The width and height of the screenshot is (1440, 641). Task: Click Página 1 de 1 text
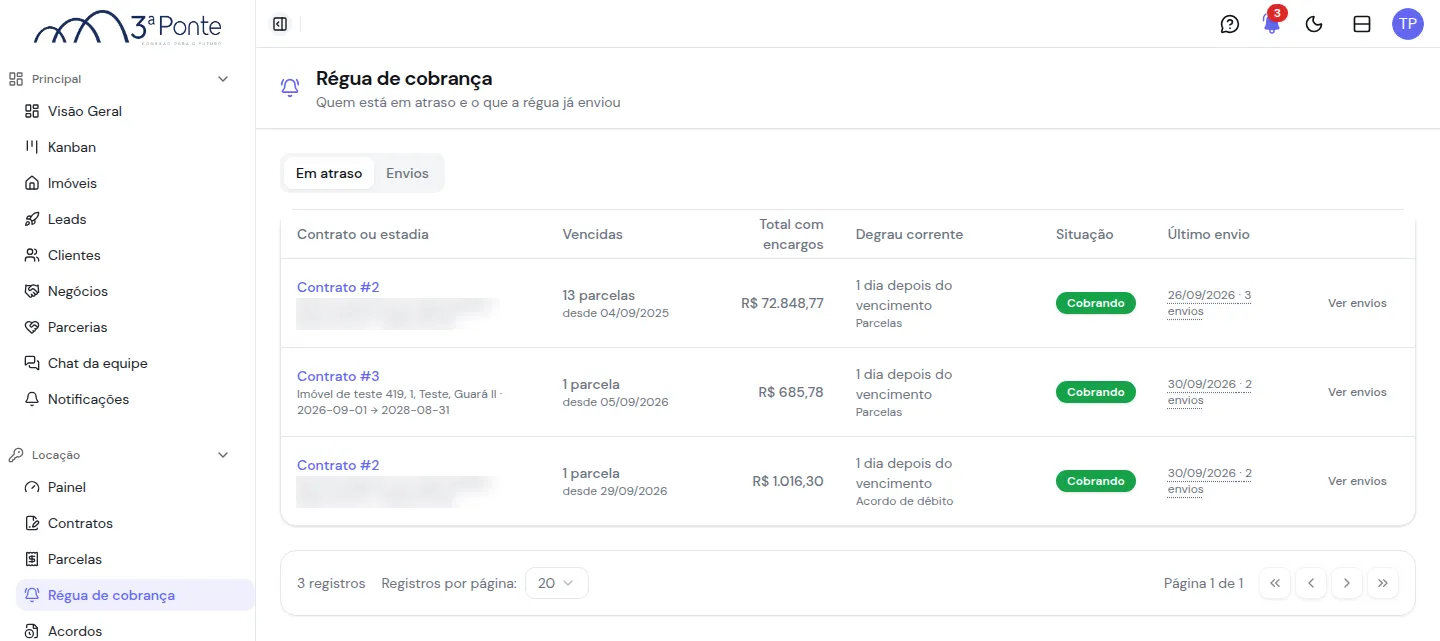coord(1203,583)
